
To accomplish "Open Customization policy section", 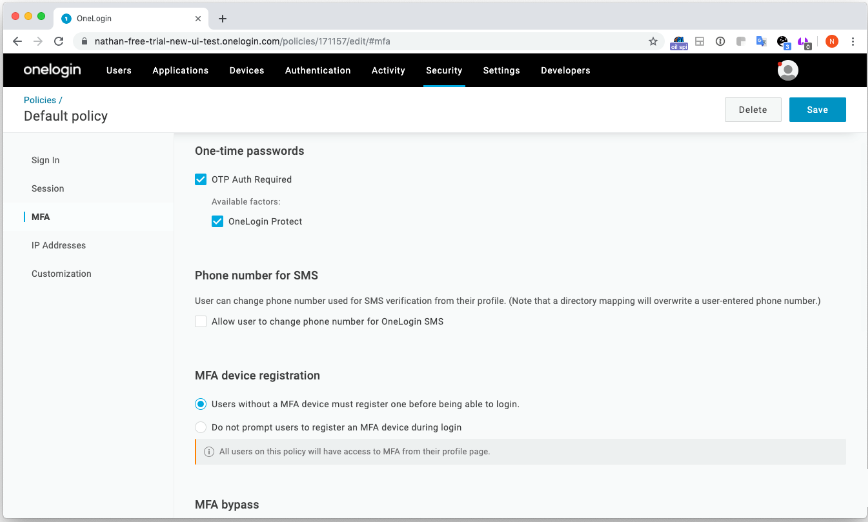I will pos(61,273).
